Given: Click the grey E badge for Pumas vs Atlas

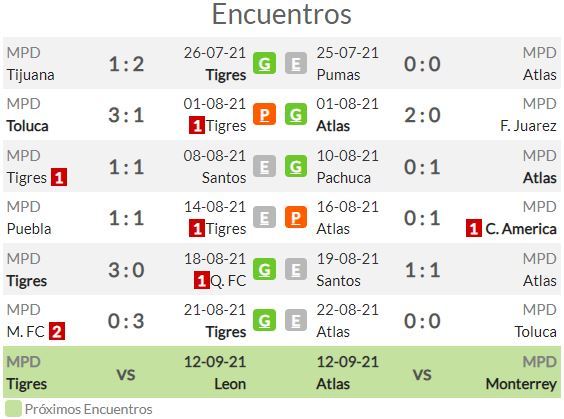Looking at the screenshot, I should 296,64.
